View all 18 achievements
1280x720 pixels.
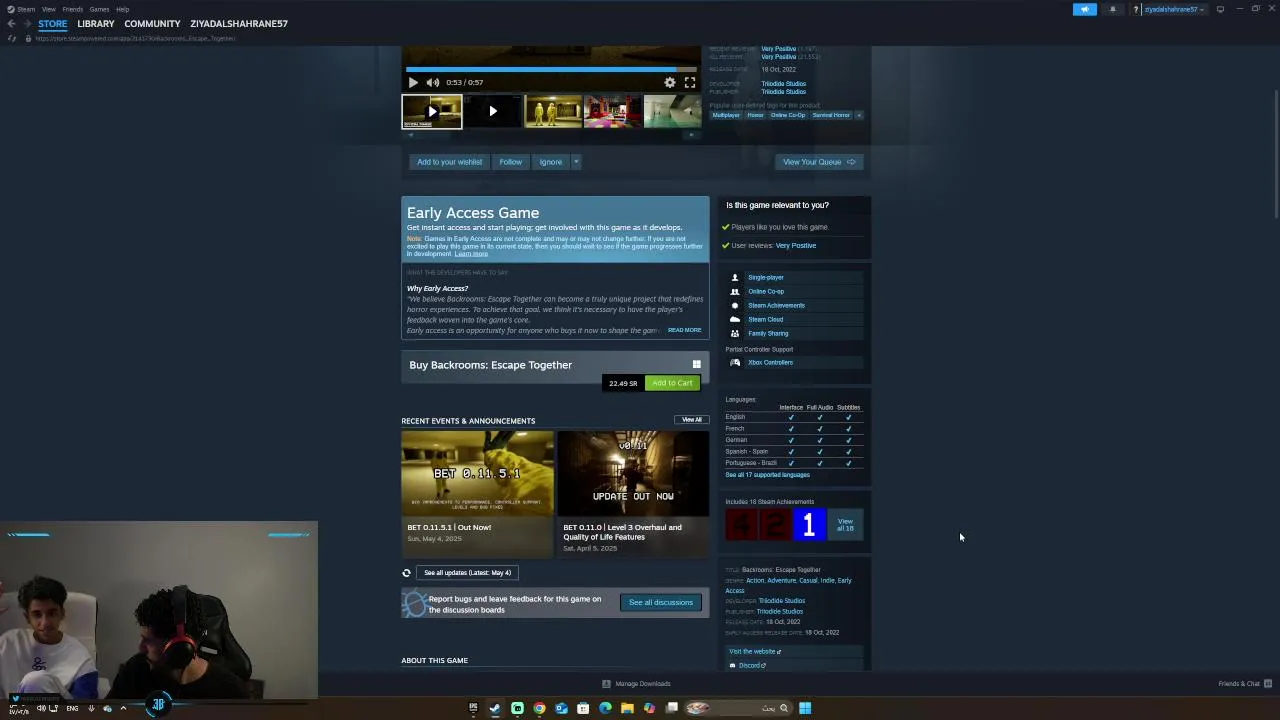click(845, 524)
